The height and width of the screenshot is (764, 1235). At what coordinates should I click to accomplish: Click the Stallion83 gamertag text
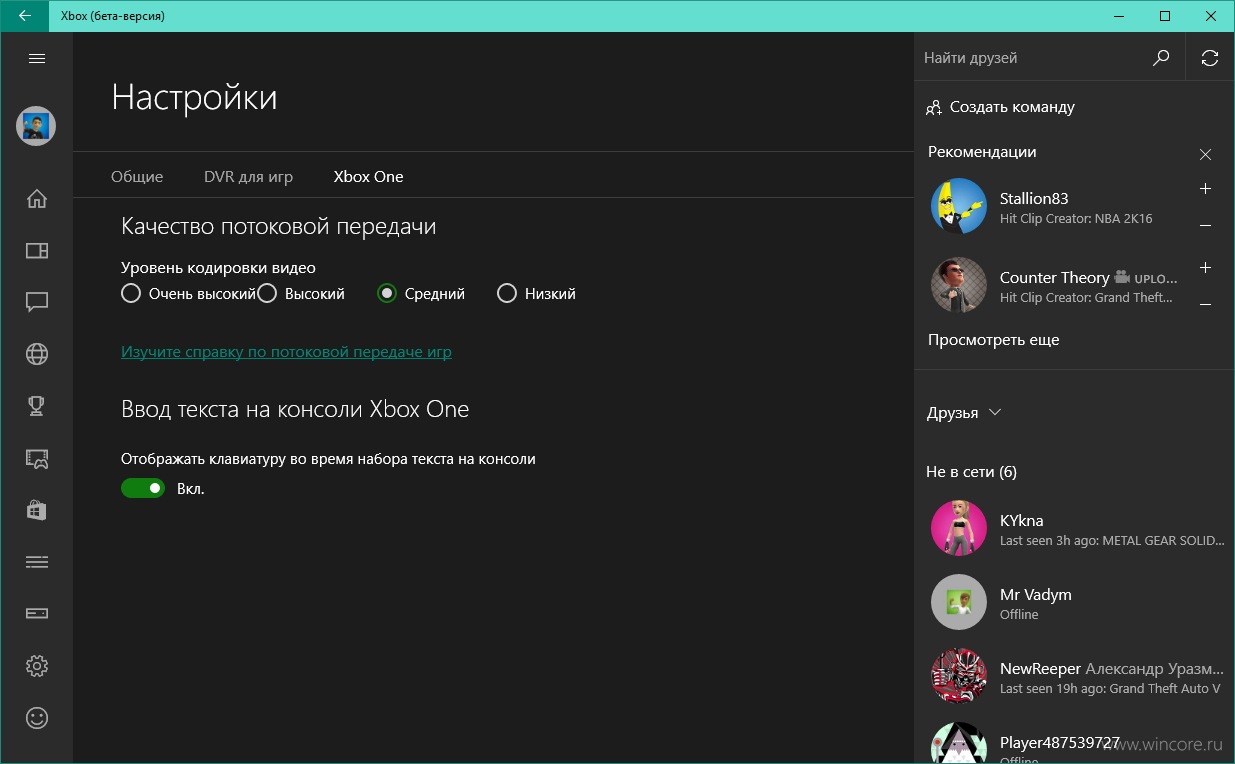tap(1034, 198)
